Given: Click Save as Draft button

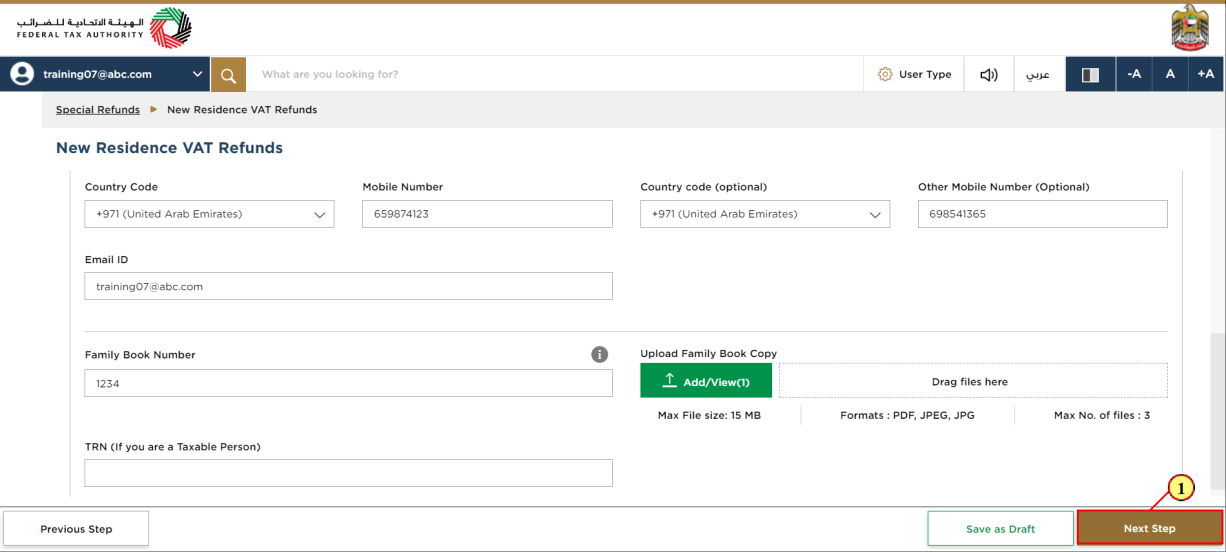Looking at the screenshot, I should 1000,529.
